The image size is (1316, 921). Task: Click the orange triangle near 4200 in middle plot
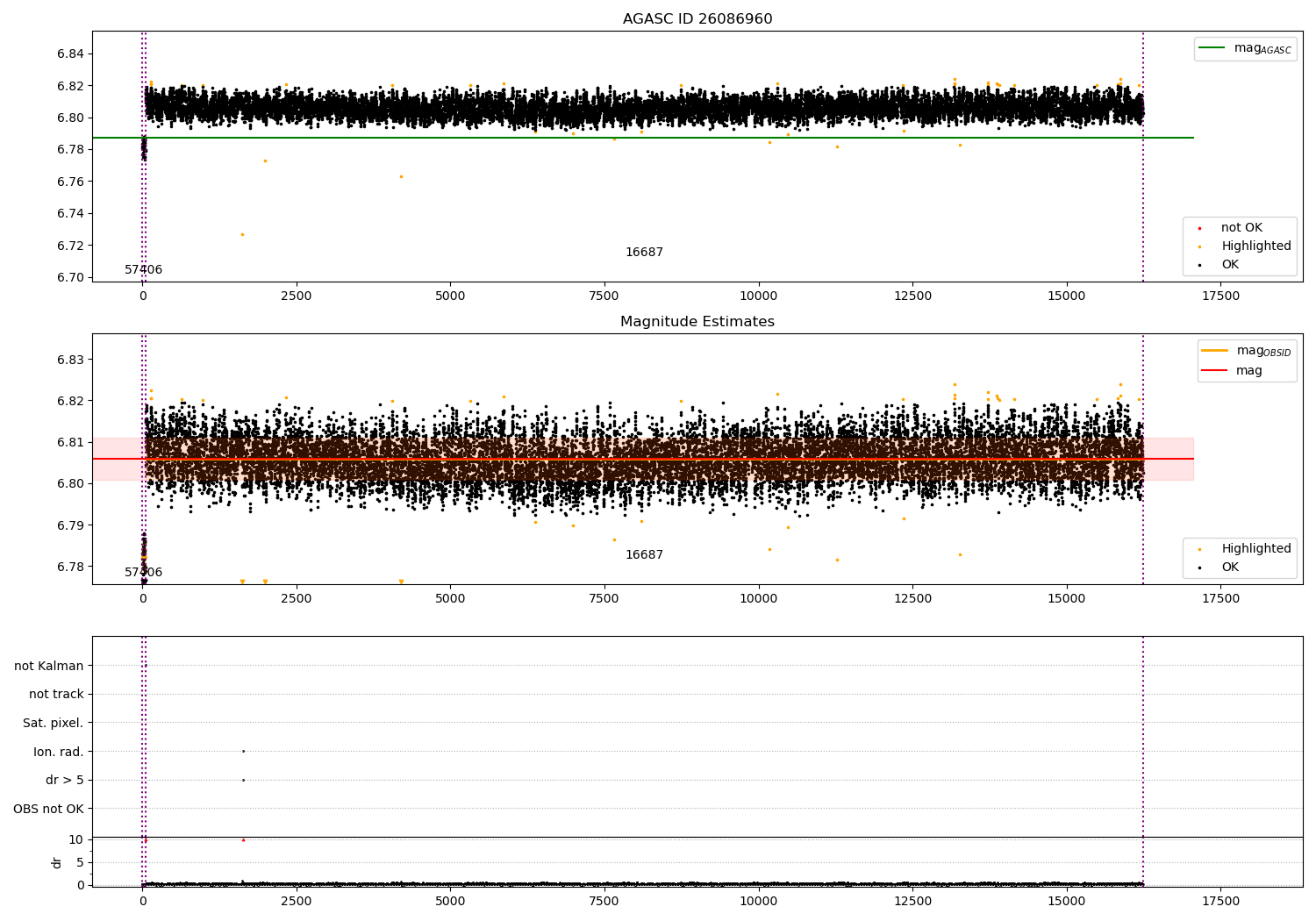401,582
